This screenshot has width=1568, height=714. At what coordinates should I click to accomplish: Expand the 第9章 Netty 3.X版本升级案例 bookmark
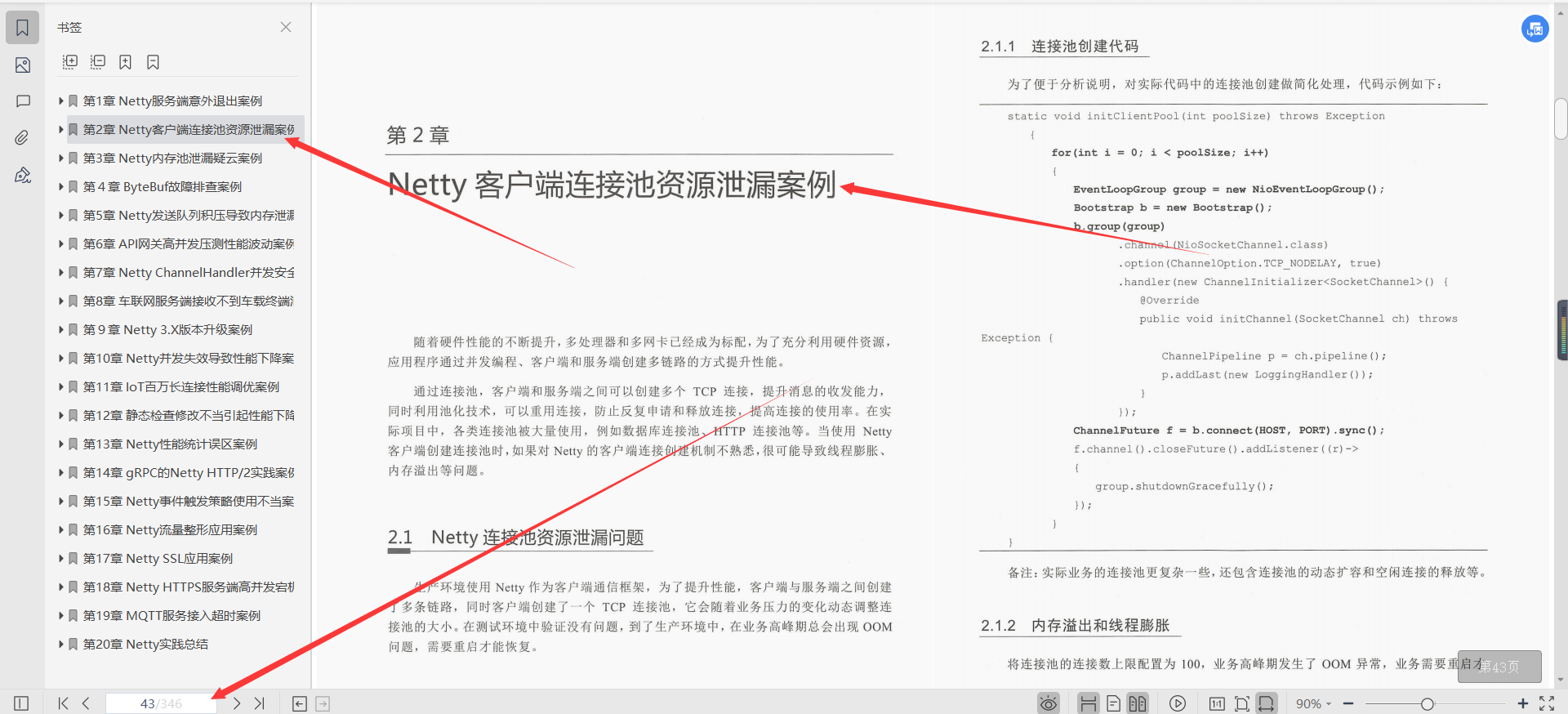[x=61, y=330]
